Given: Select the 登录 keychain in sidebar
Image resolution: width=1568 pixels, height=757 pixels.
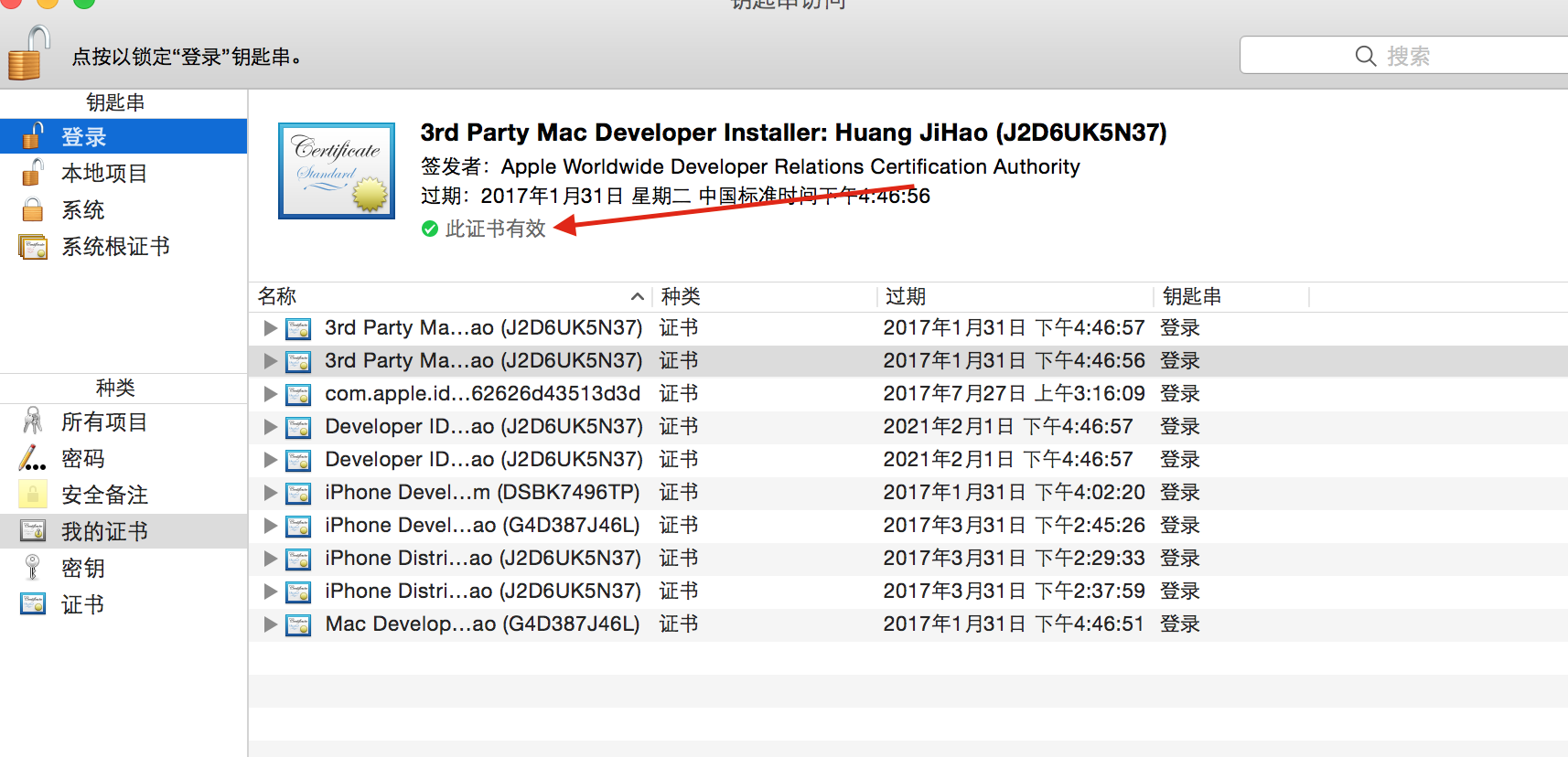Looking at the screenshot, I should (124, 136).
